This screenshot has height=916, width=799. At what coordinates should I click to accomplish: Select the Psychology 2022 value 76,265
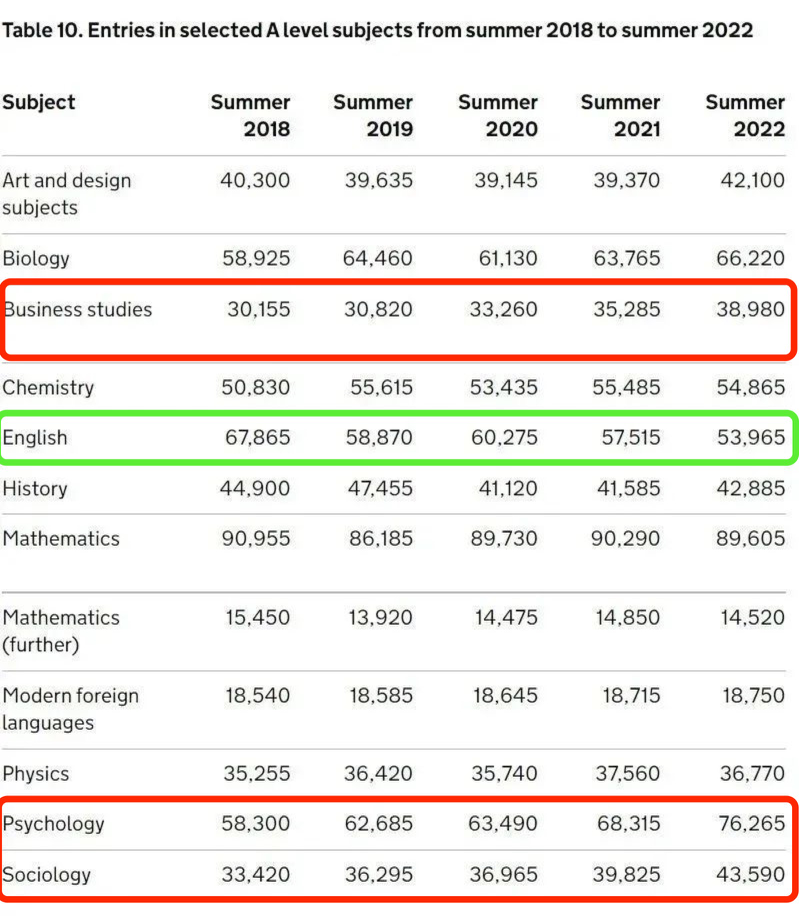752,824
